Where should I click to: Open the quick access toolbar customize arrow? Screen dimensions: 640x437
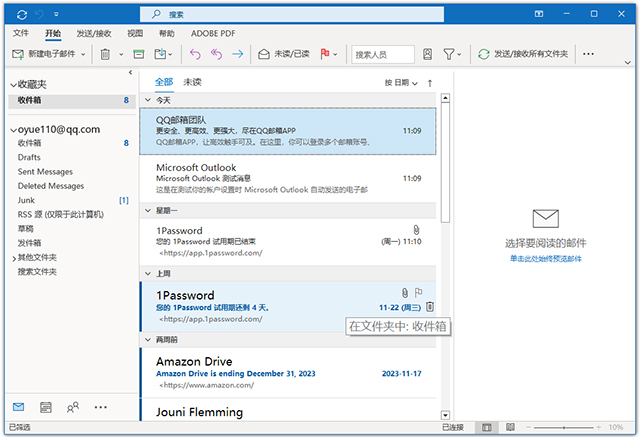[56, 15]
